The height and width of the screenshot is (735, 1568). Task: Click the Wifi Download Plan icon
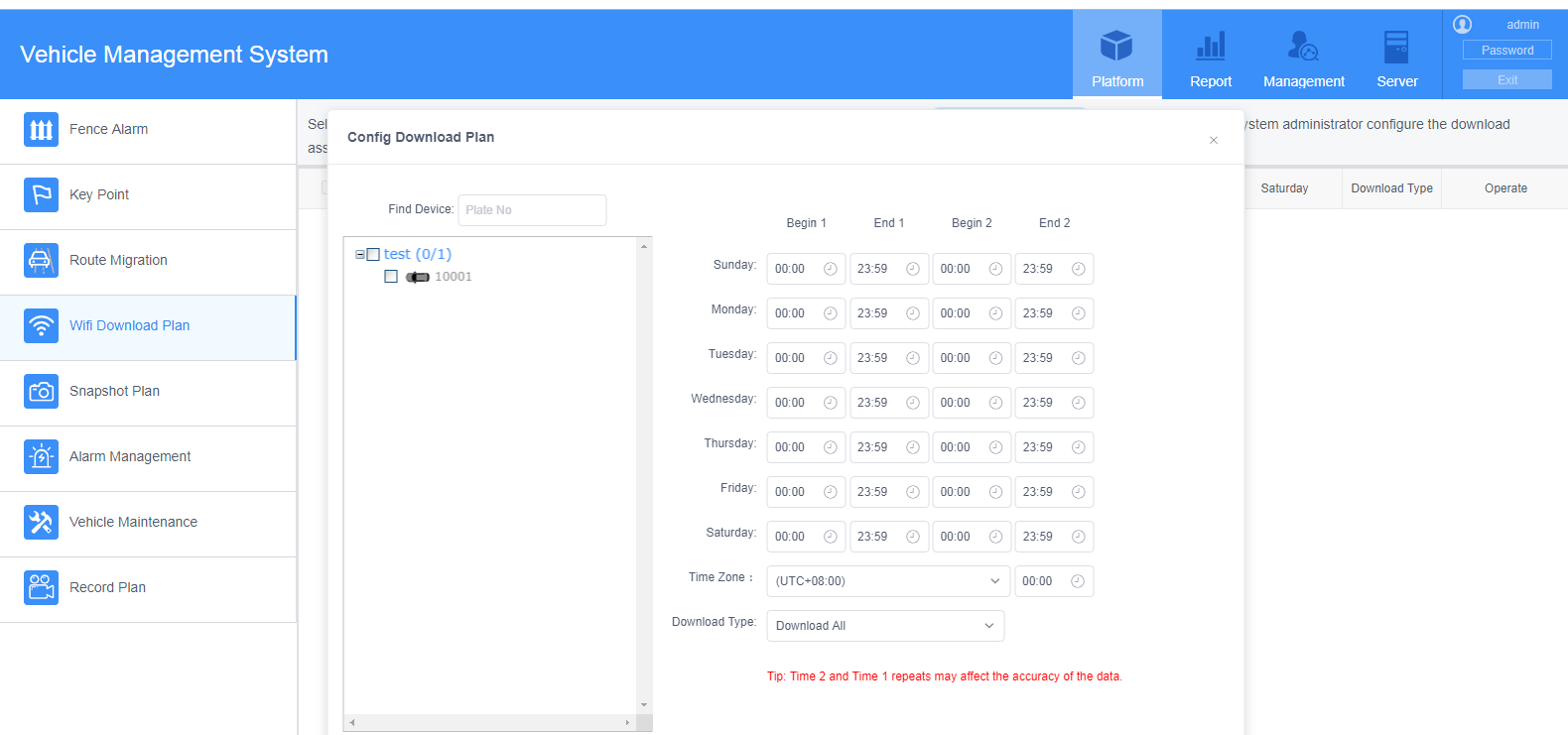(41, 325)
